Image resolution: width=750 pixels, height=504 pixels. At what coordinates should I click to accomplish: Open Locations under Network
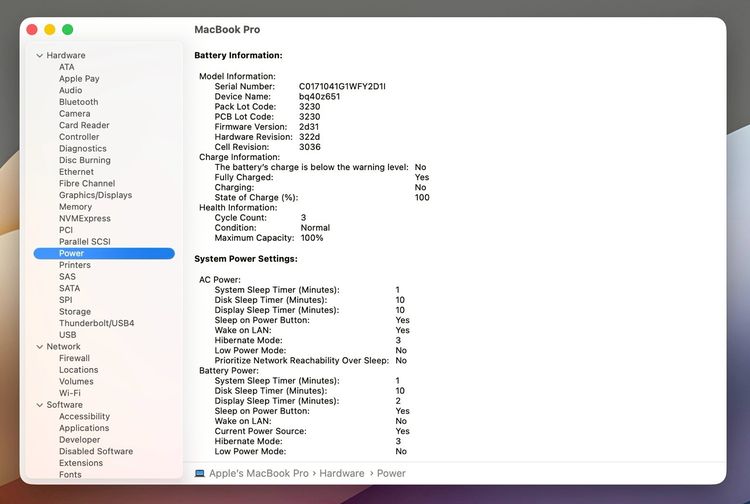pos(78,370)
